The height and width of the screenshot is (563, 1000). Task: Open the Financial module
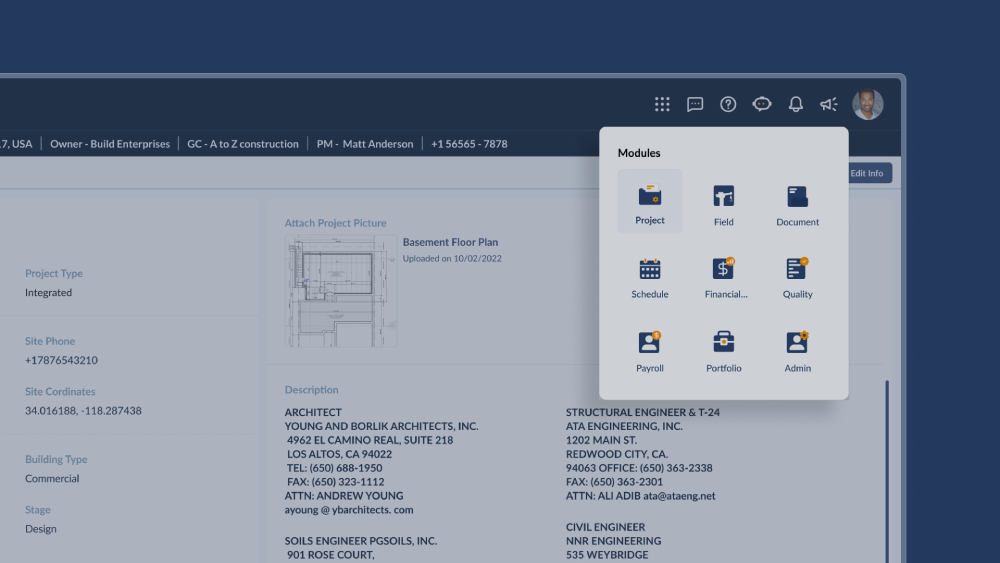726,278
